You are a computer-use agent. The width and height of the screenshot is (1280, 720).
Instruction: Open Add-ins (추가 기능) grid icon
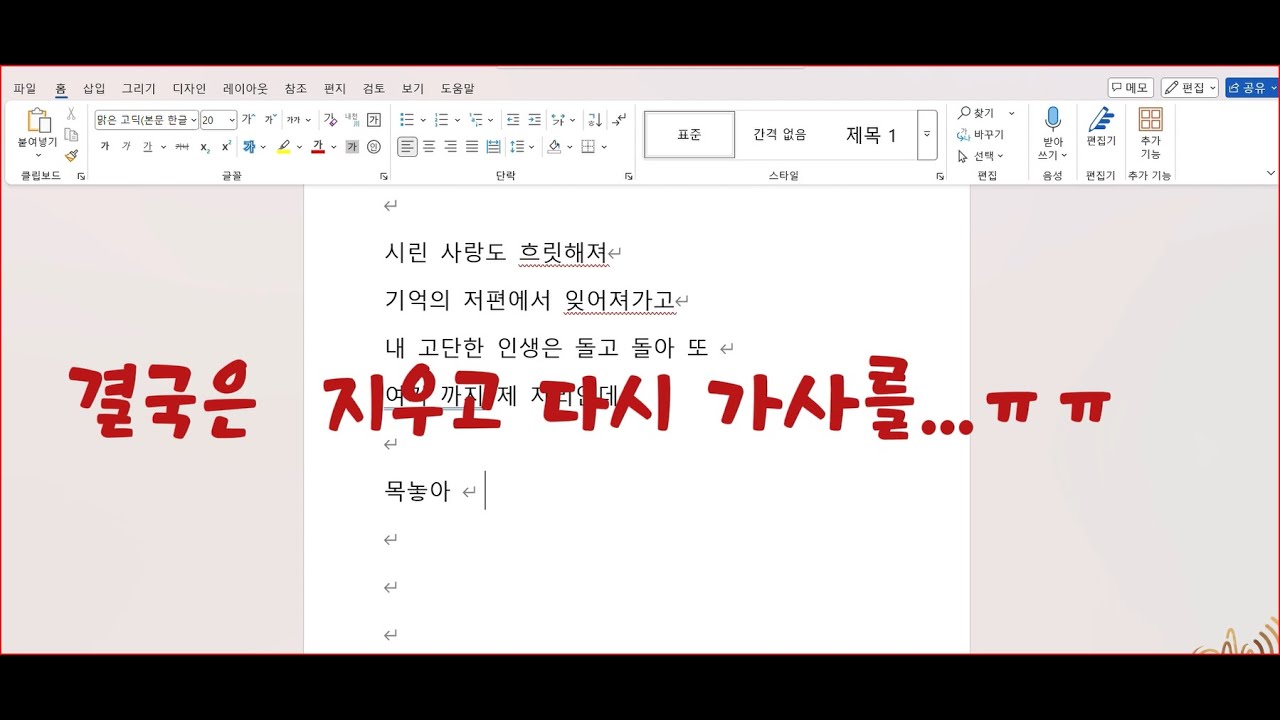tap(1151, 119)
